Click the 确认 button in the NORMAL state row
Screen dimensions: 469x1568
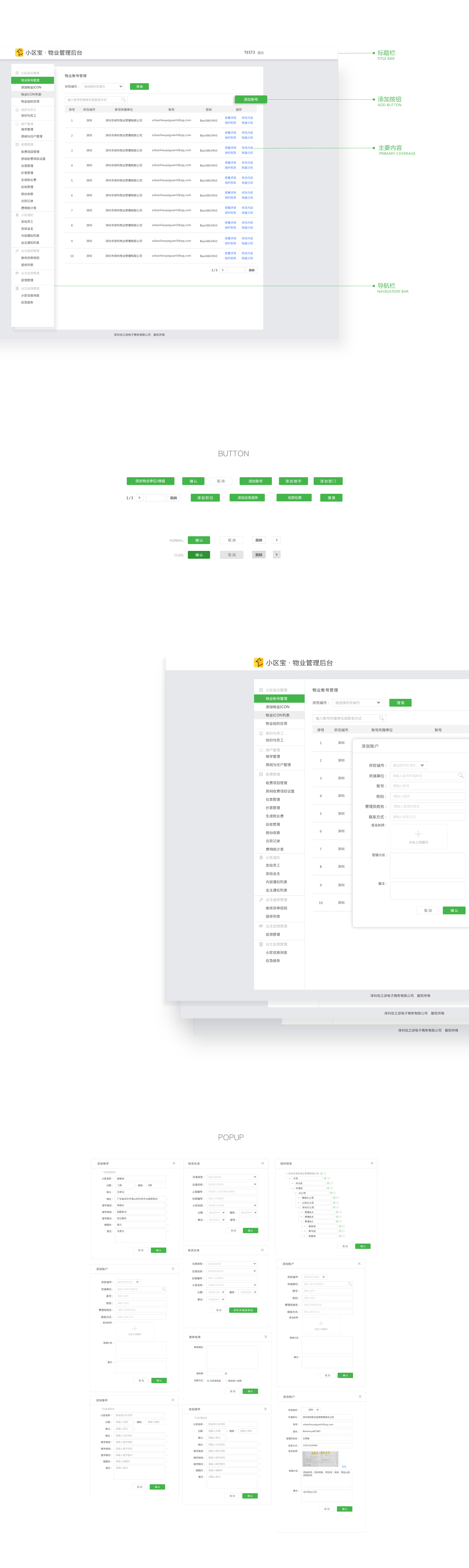click(x=199, y=540)
